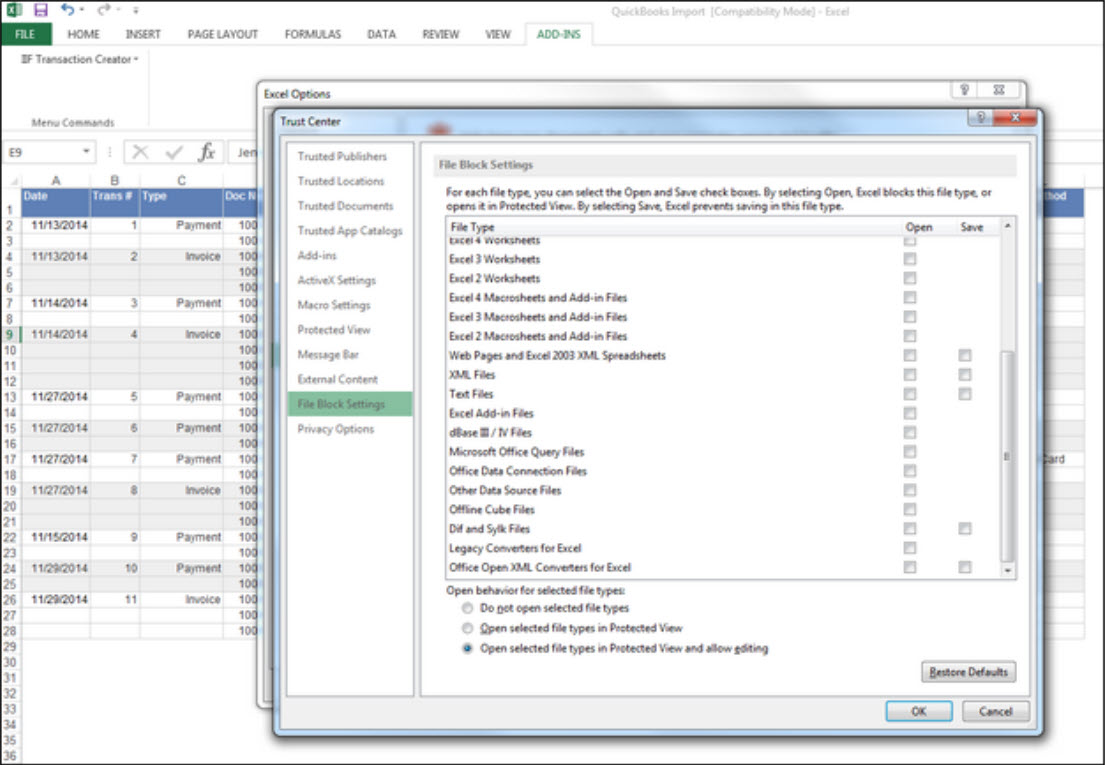The image size is (1105, 765).
Task: Select External Content in Trust Center sidebar
Action: point(338,379)
